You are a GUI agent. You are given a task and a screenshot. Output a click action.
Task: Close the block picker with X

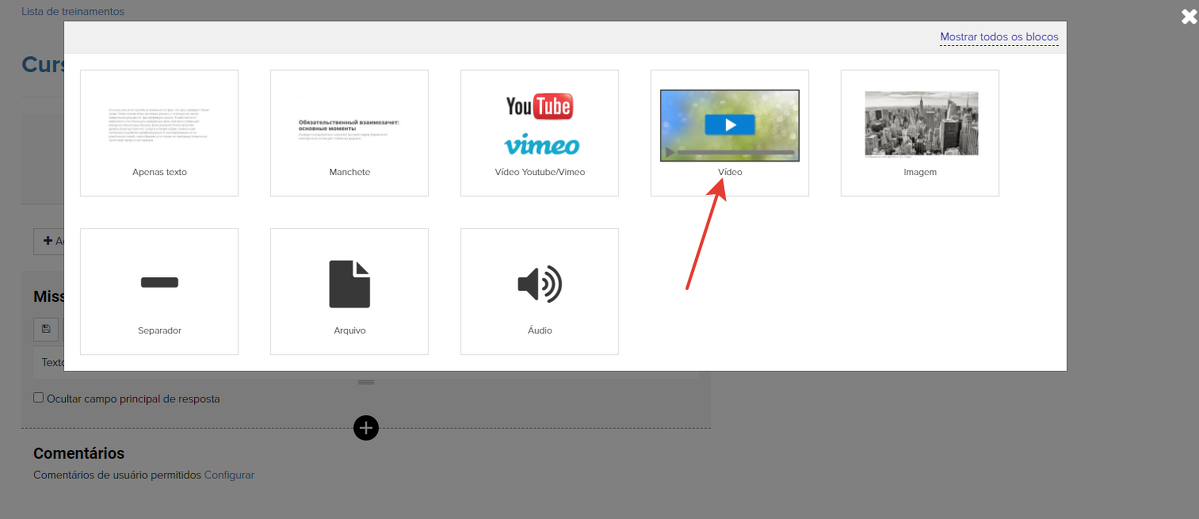click(1188, 16)
